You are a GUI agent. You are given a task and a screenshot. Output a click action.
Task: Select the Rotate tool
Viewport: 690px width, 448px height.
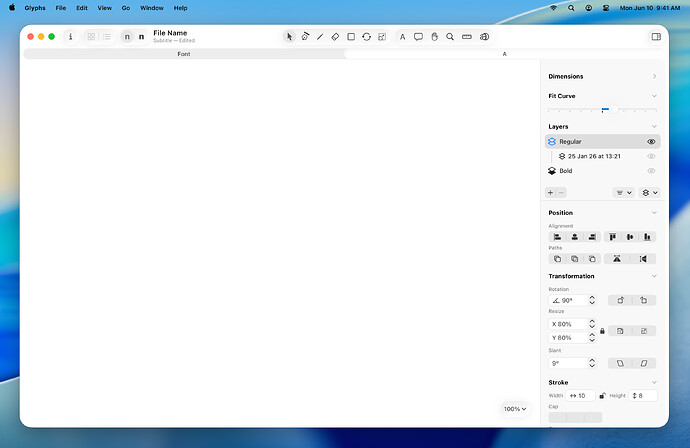pos(366,37)
